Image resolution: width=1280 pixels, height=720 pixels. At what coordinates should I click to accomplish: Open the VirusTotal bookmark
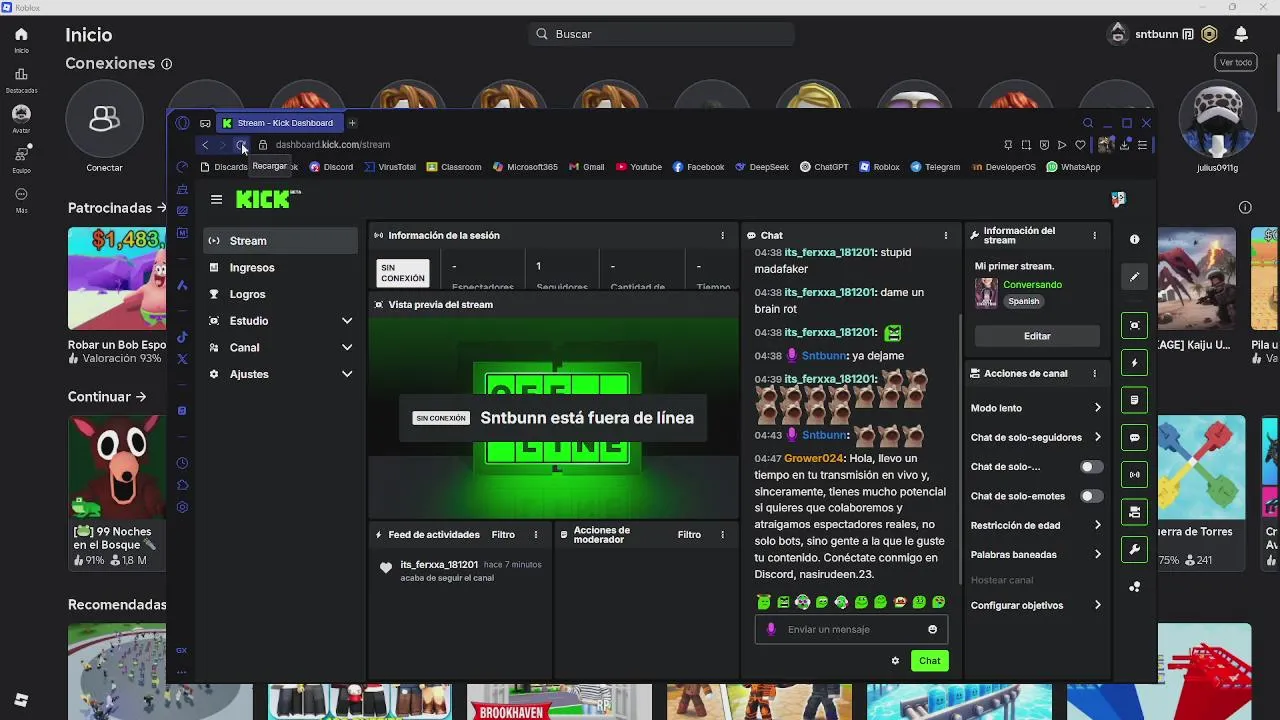[390, 167]
